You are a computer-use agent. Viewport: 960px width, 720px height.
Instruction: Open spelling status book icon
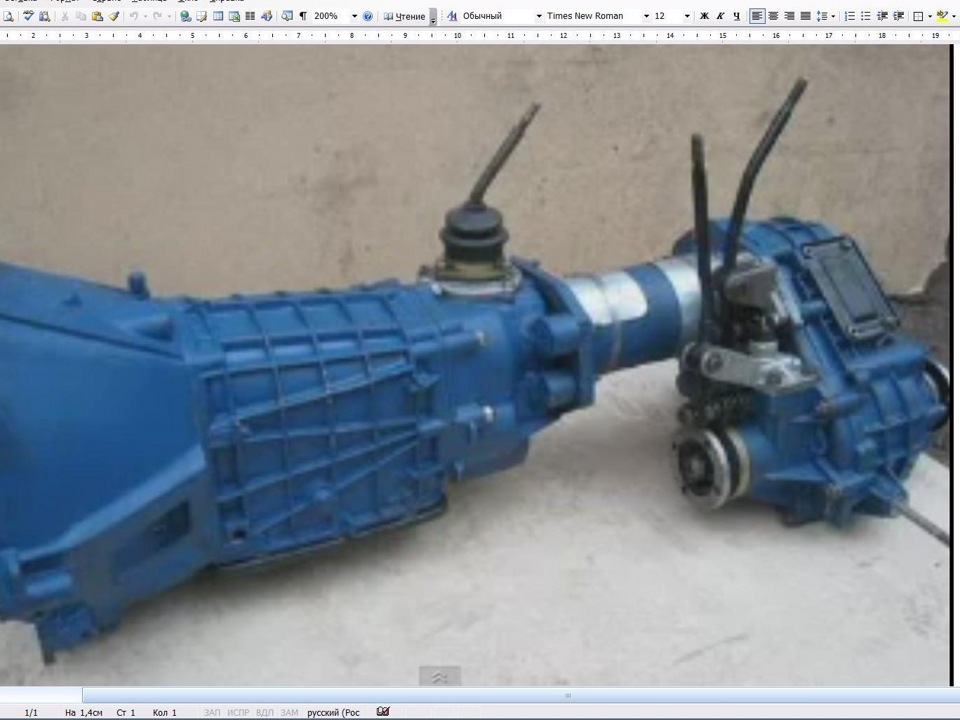(x=383, y=711)
